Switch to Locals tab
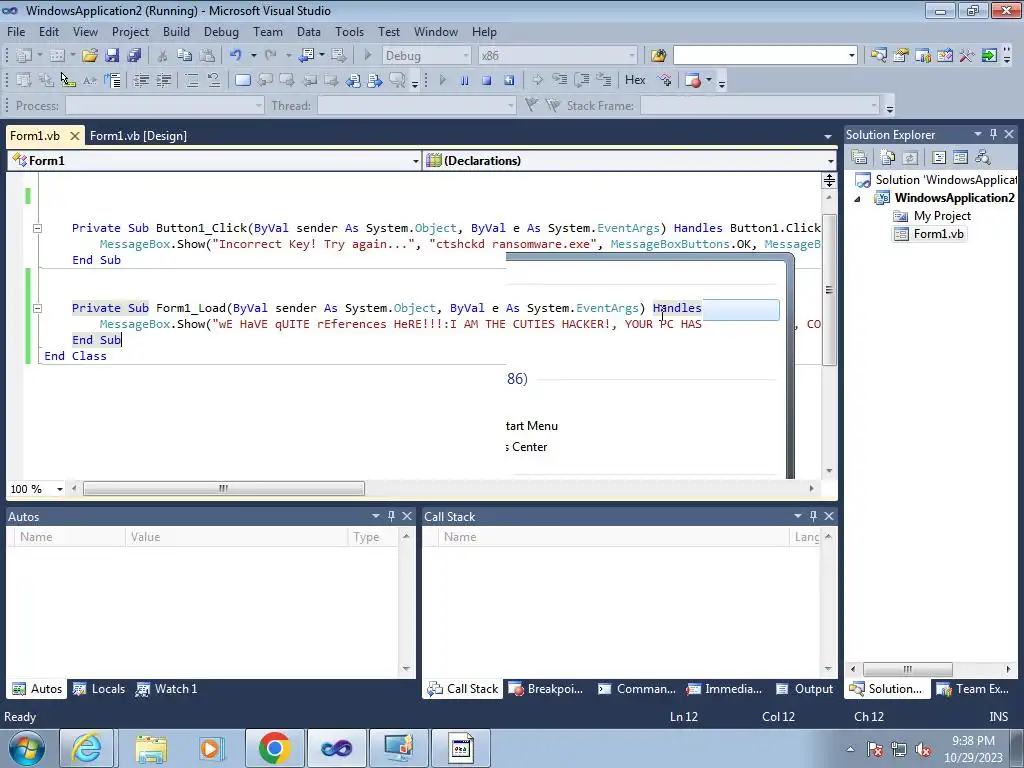Viewport: 1024px width, 768px height. (x=99, y=688)
